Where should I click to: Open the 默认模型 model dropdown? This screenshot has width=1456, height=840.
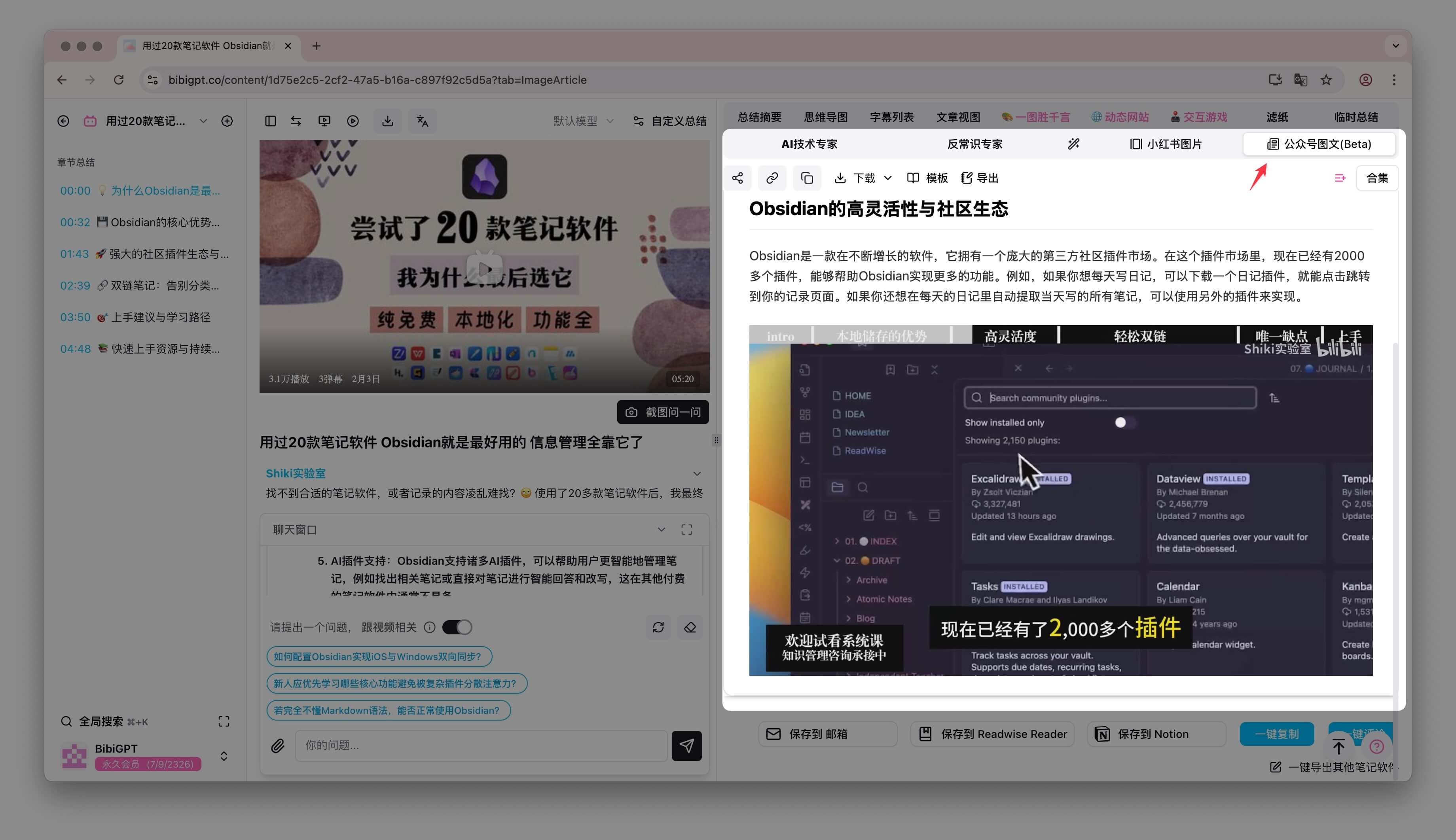point(583,121)
